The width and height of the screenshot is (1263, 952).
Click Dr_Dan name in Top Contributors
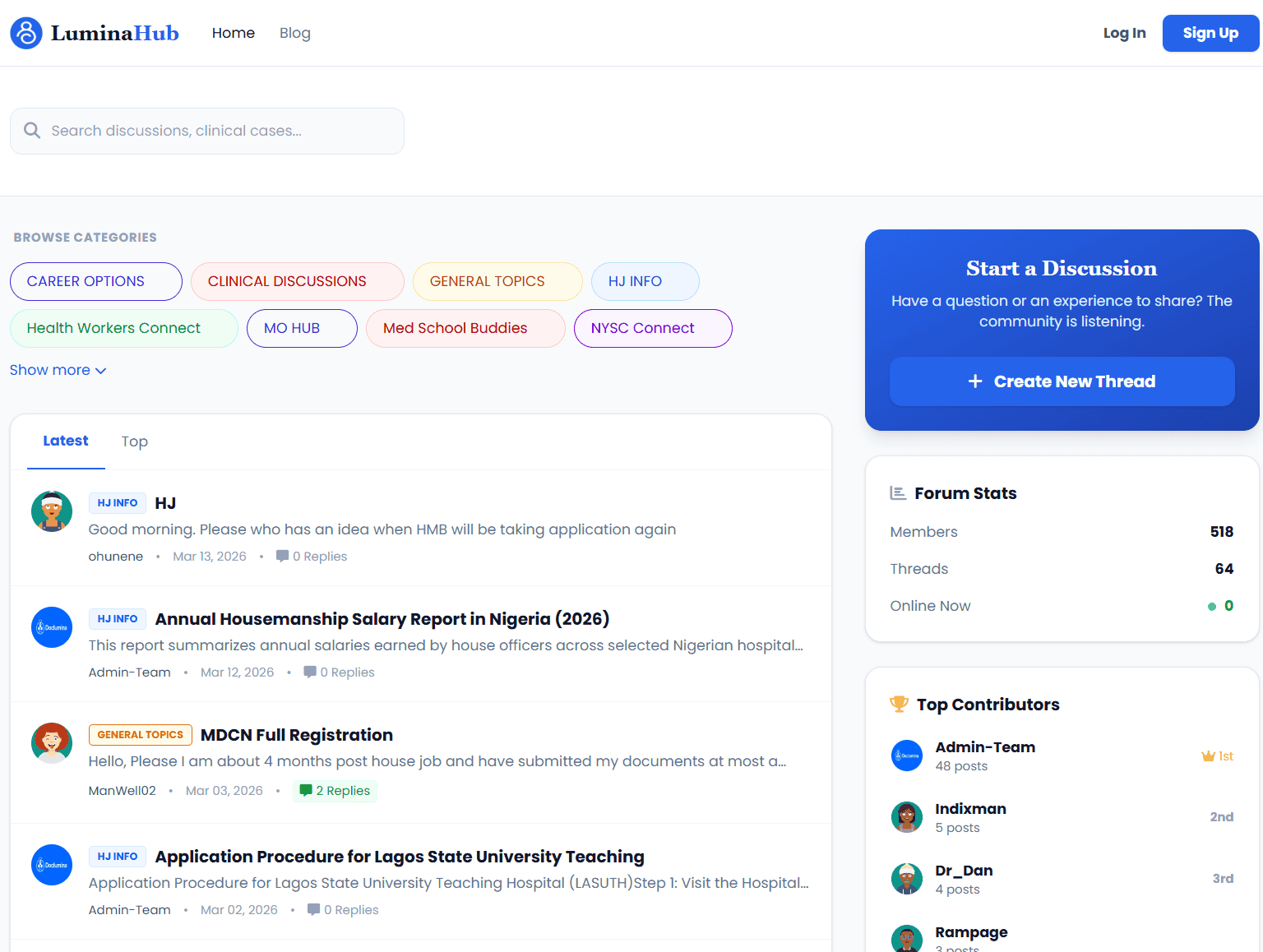tap(964, 871)
